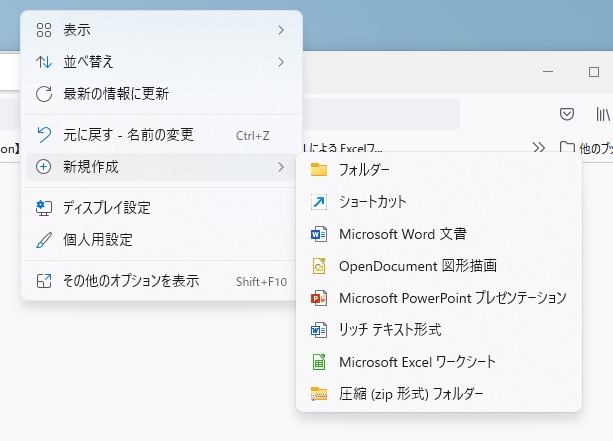Open 個人用設定 from context menu
The image size is (613, 441).
tap(161, 240)
